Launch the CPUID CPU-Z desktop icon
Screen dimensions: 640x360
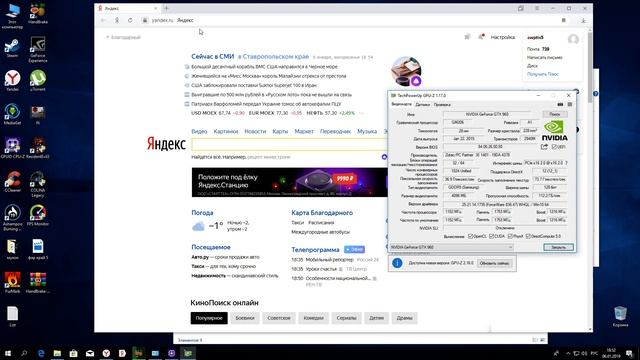pos(12,148)
